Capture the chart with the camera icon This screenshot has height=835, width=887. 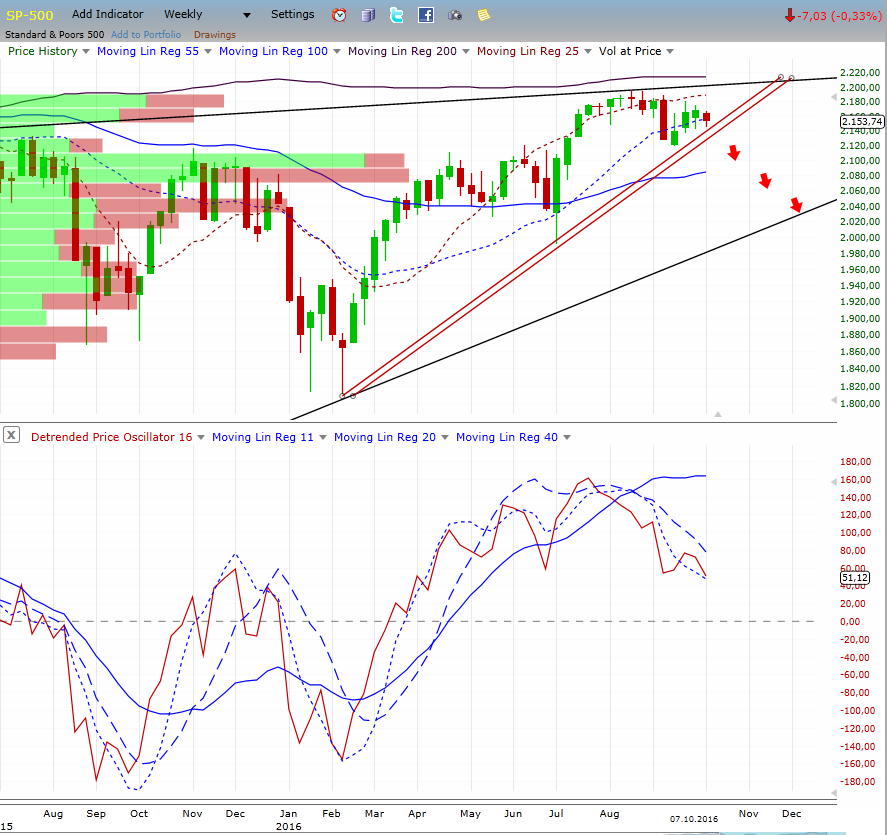[x=454, y=14]
